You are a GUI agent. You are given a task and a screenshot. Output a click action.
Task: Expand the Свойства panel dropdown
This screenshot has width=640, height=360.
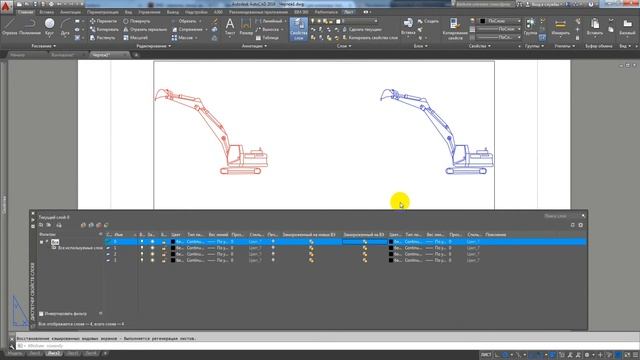tap(480, 46)
